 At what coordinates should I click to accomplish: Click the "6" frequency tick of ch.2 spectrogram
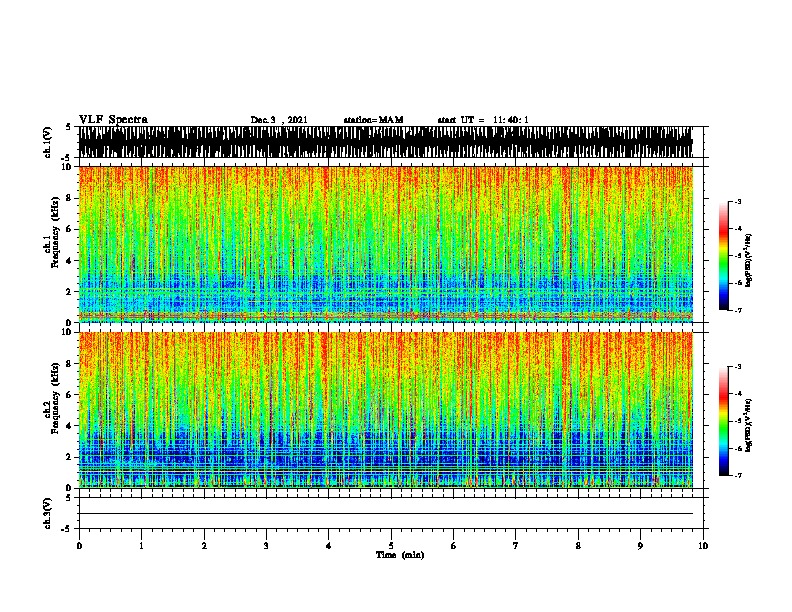coord(70,394)
